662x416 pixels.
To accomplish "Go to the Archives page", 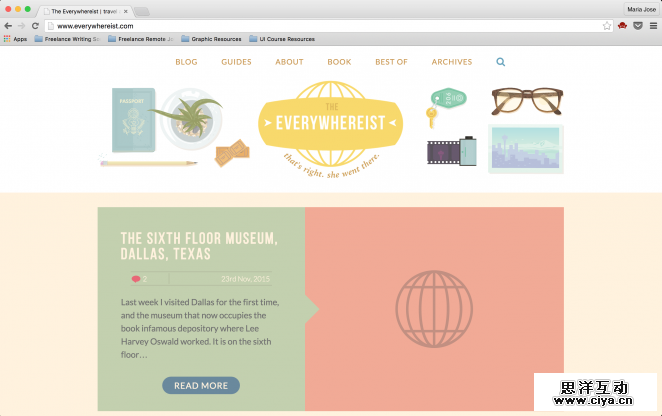I will (x=452, y=62).
